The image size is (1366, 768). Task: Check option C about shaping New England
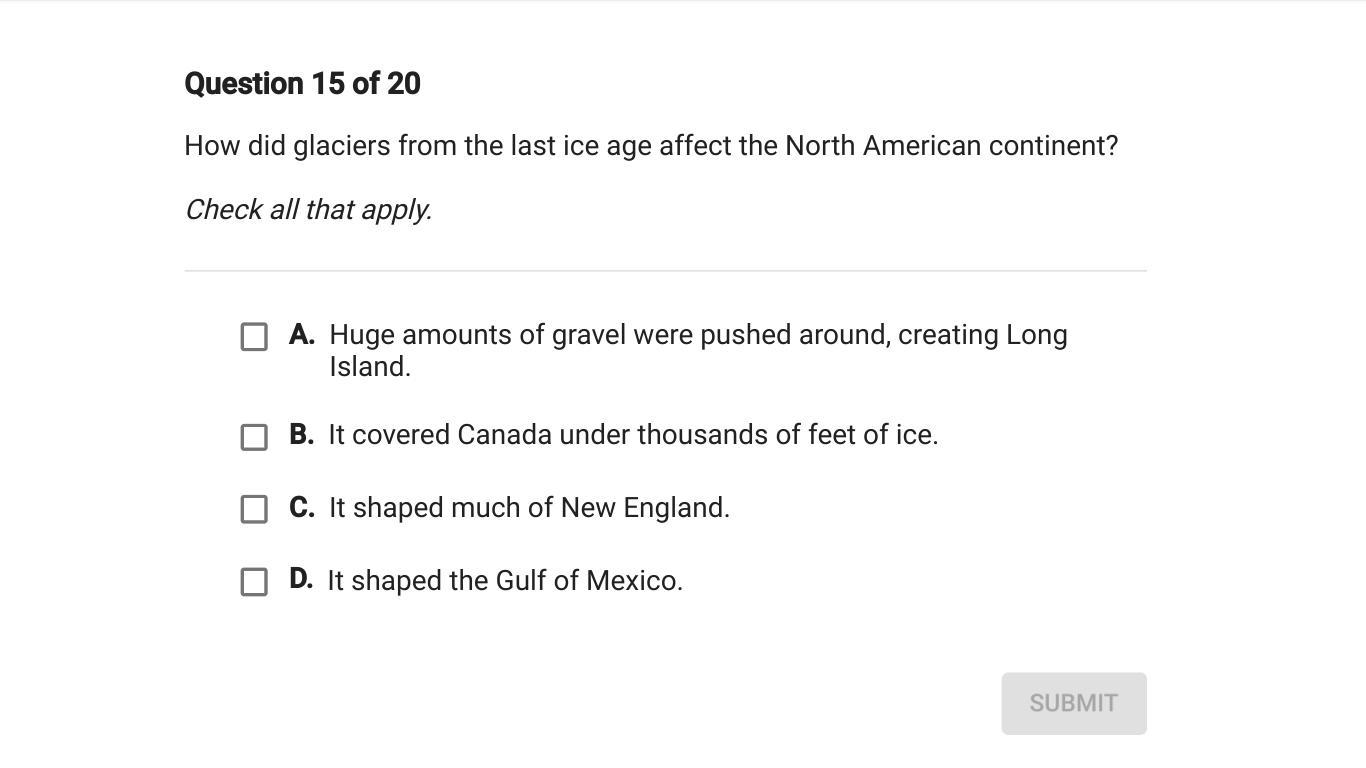tap(254, 510)
